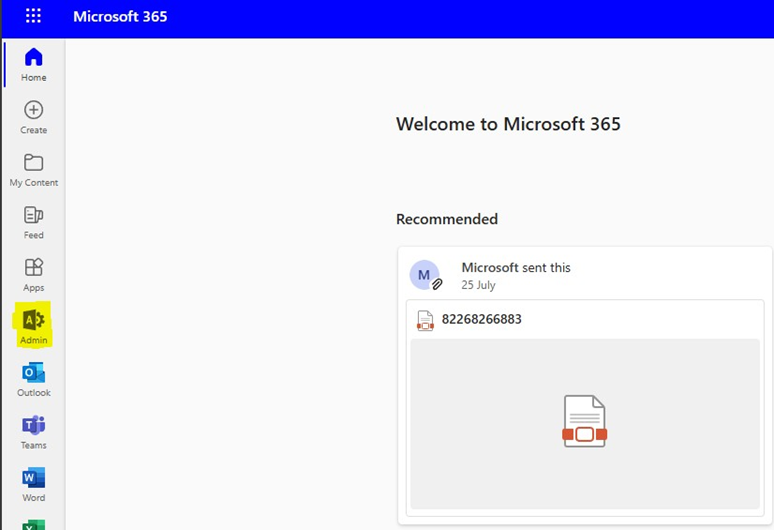Image resolution: width=774 pixels, height=530 pixels.
Task: Click the paperclip attachment badge
Action: [437, 284]
